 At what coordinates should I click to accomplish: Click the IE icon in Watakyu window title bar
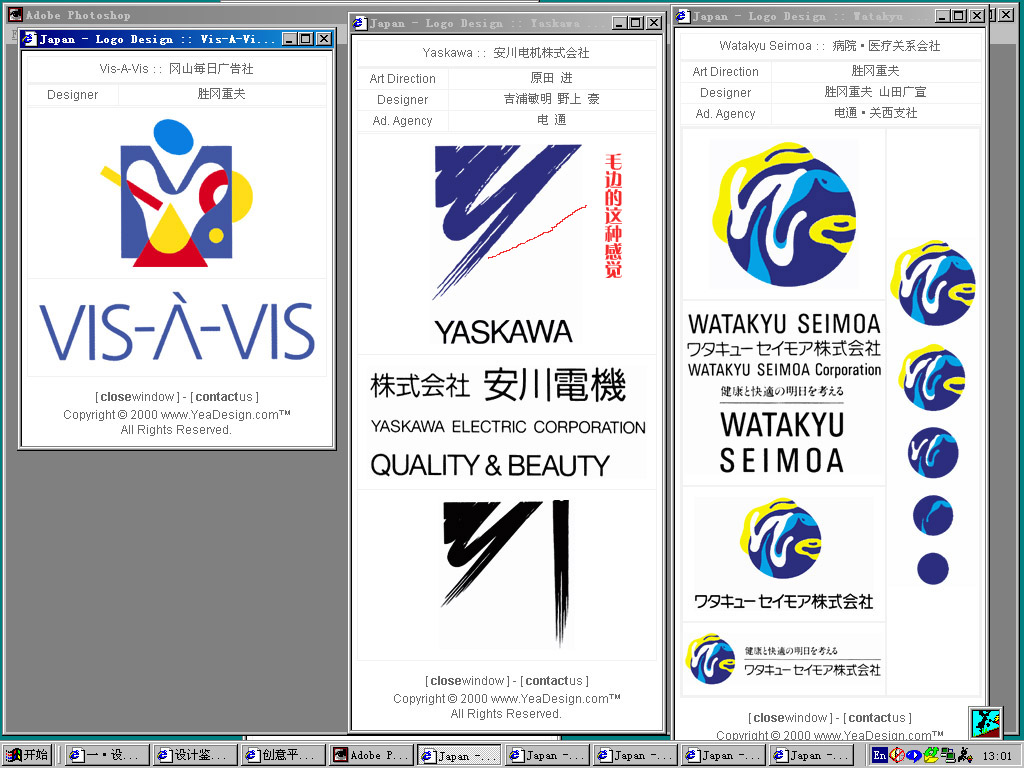[x=683, y=16]
